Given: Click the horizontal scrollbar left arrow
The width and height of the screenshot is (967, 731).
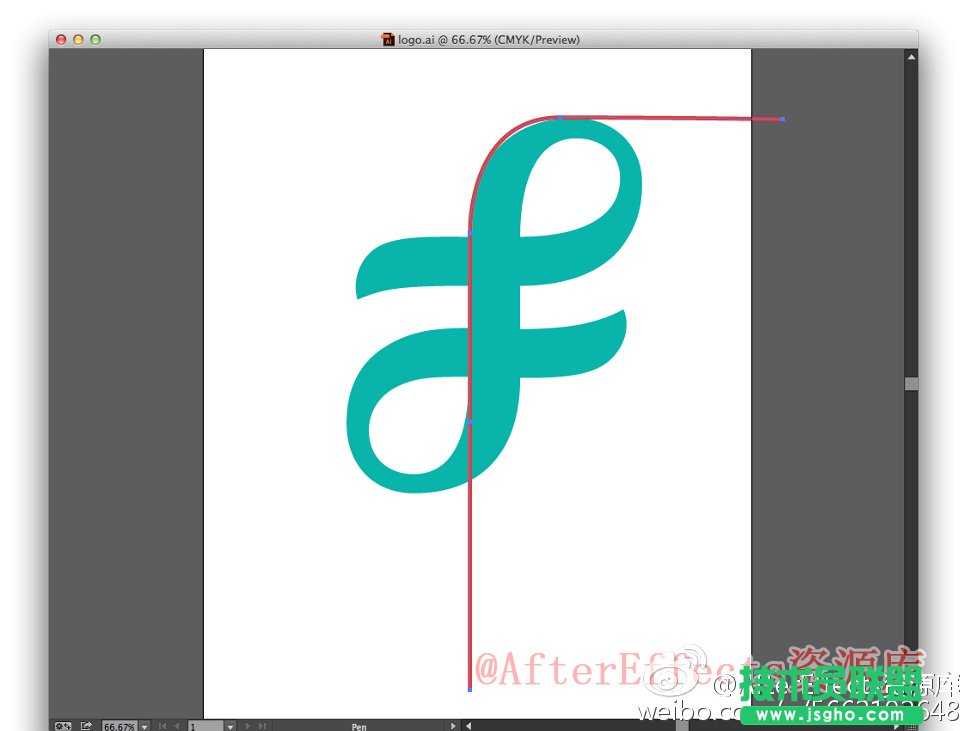Looking at the screenshot, I should coord(468,727).
